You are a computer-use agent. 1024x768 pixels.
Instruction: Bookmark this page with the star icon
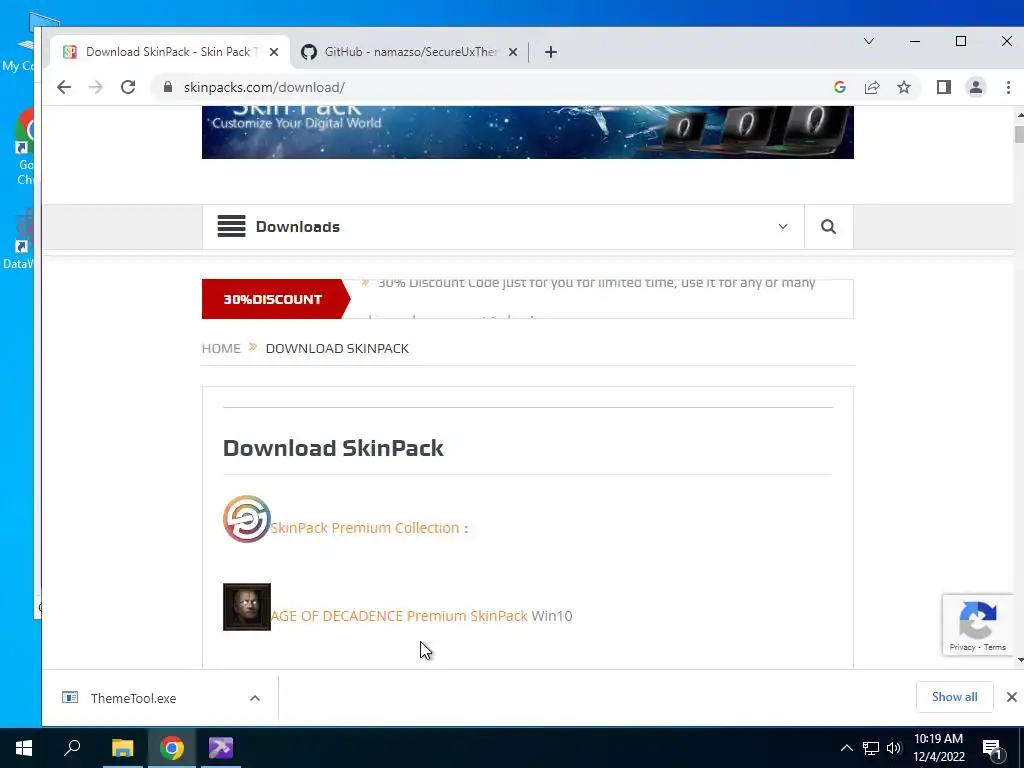(904, 87)
